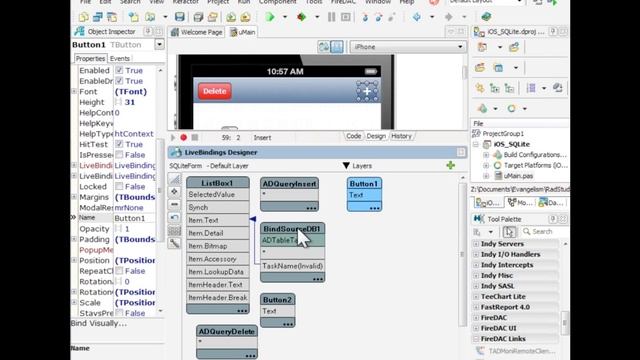Image resolution: width=640 pixels, height=360 pixels.
Task: Click the zoom out icon in LiveBindings toolbar
Action: pyautogui.click(x=175, y=204)
